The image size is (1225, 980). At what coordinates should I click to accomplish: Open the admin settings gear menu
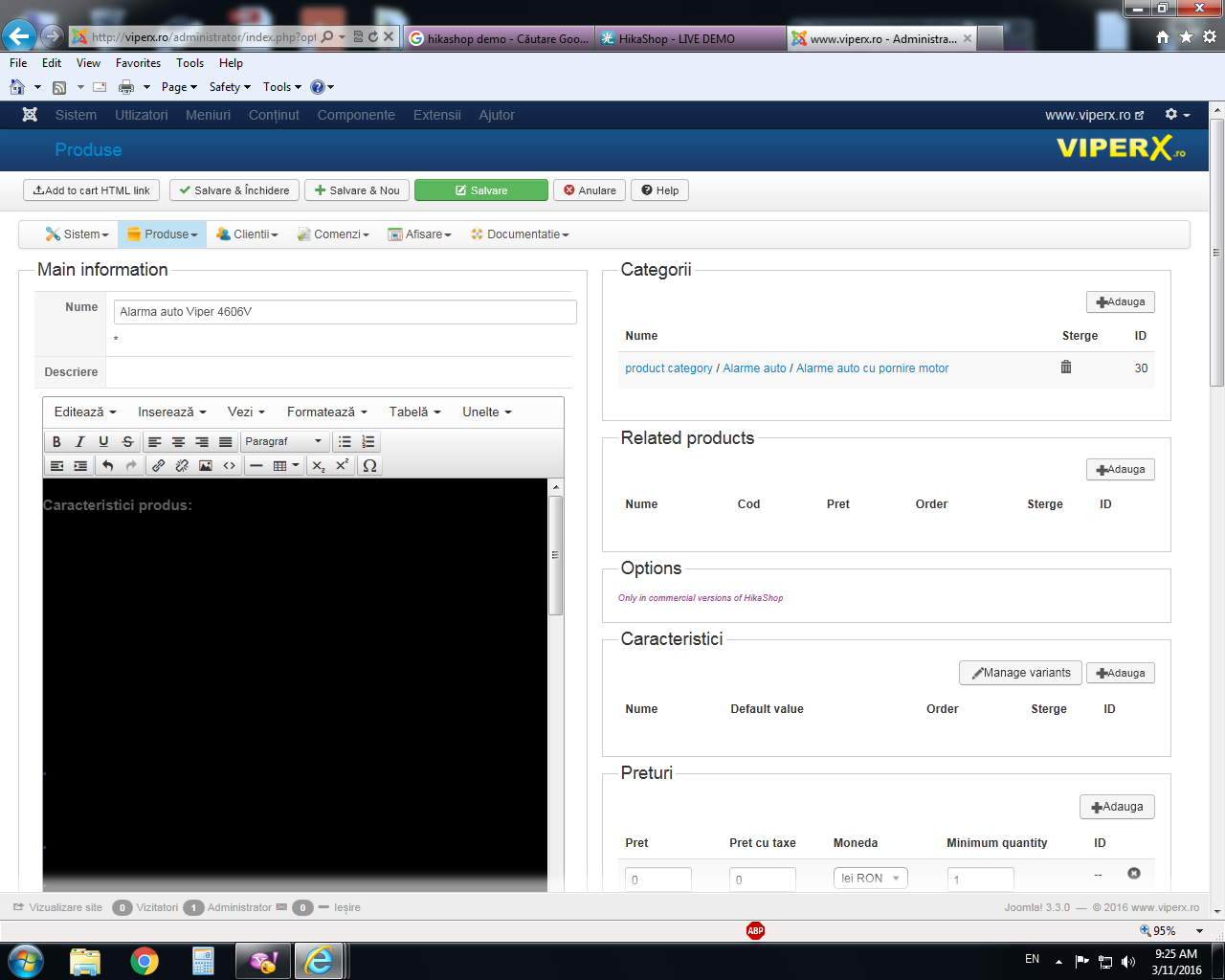(x=1177, y=115)
